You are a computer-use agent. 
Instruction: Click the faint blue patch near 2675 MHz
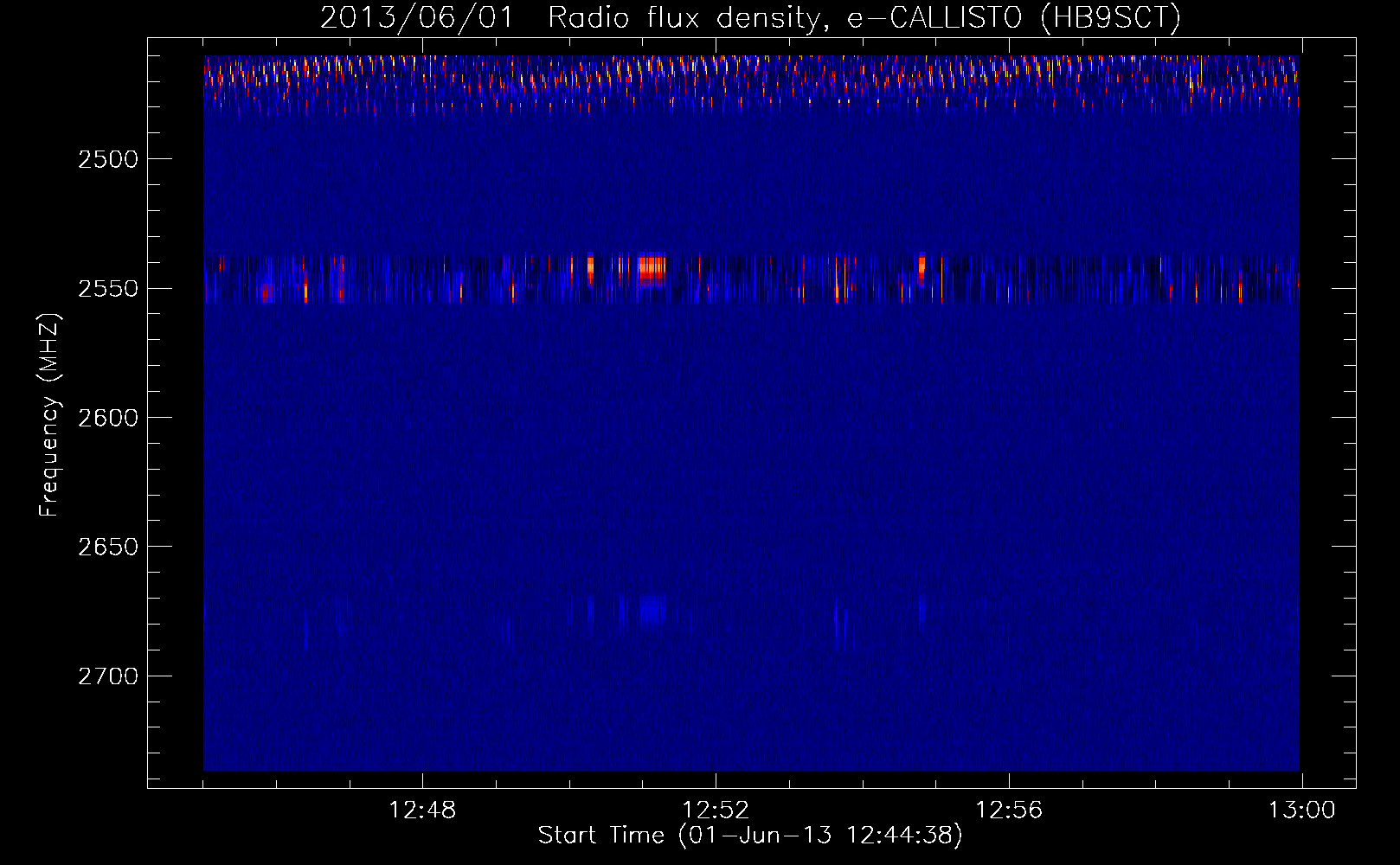pos(652,610)
